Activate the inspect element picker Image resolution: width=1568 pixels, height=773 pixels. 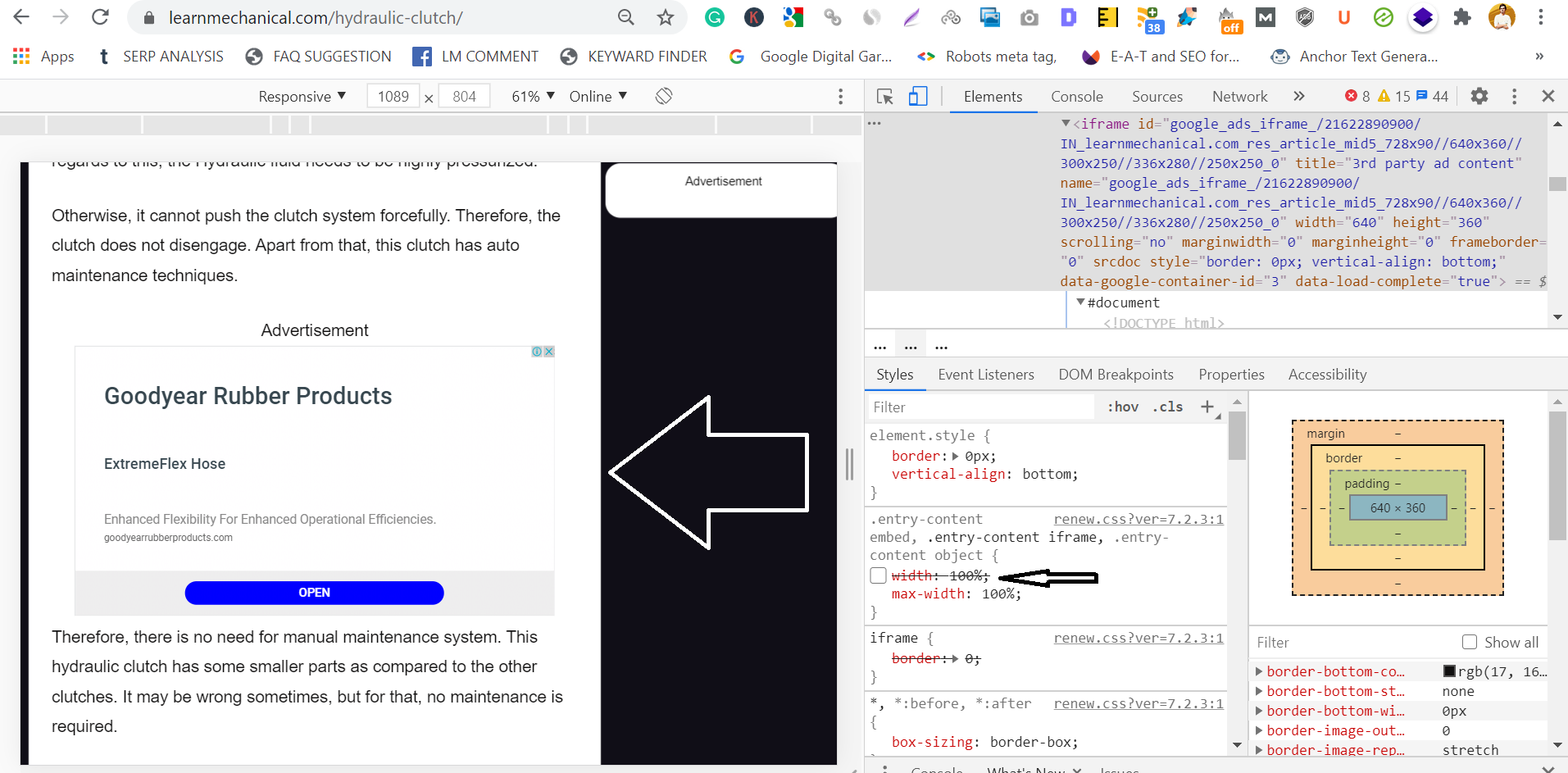coord(885,97)
